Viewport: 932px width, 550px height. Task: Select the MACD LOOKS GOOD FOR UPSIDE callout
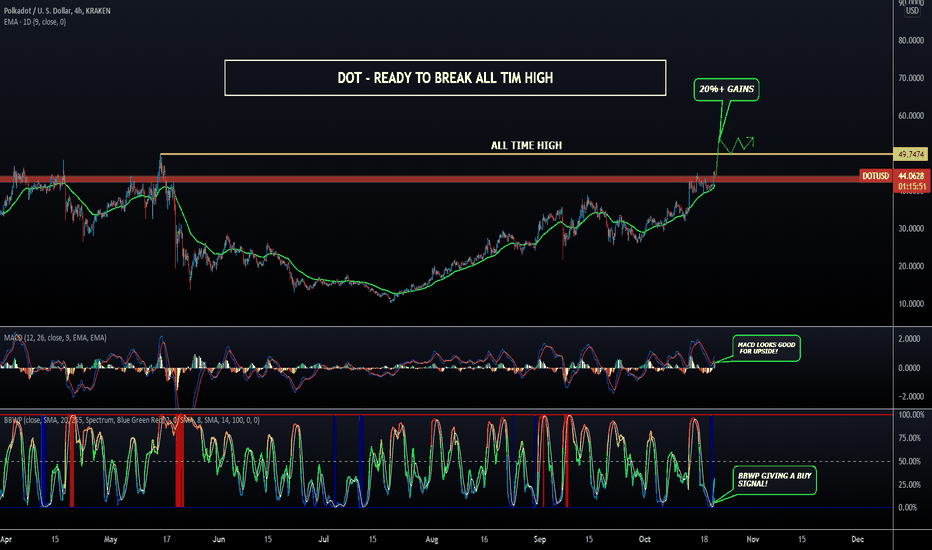pos(766,348)
